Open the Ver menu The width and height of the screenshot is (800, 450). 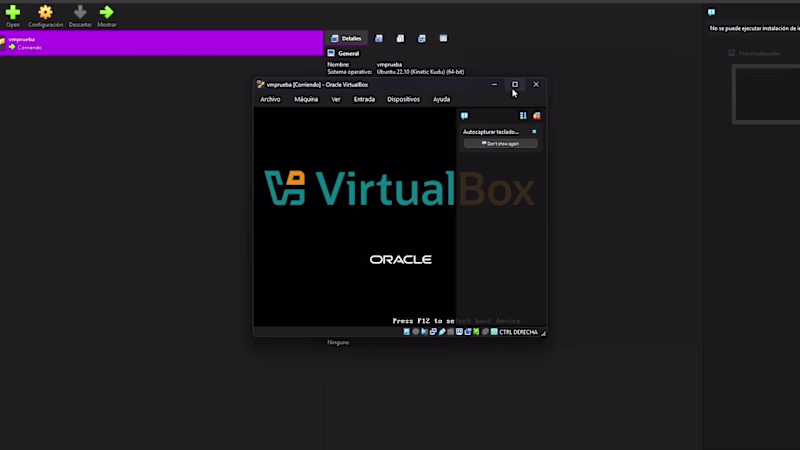tap(336, 99)
